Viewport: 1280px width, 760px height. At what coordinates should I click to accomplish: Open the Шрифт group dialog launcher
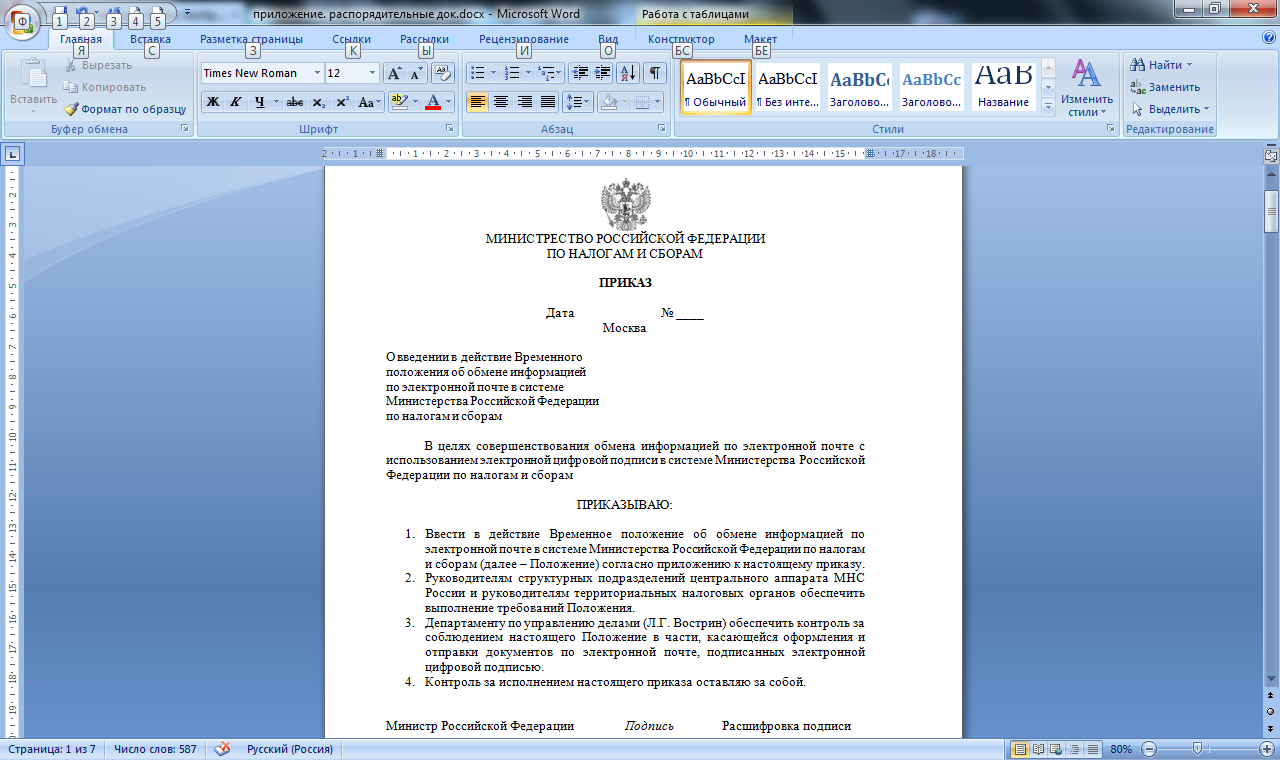(x=449, y=129)
